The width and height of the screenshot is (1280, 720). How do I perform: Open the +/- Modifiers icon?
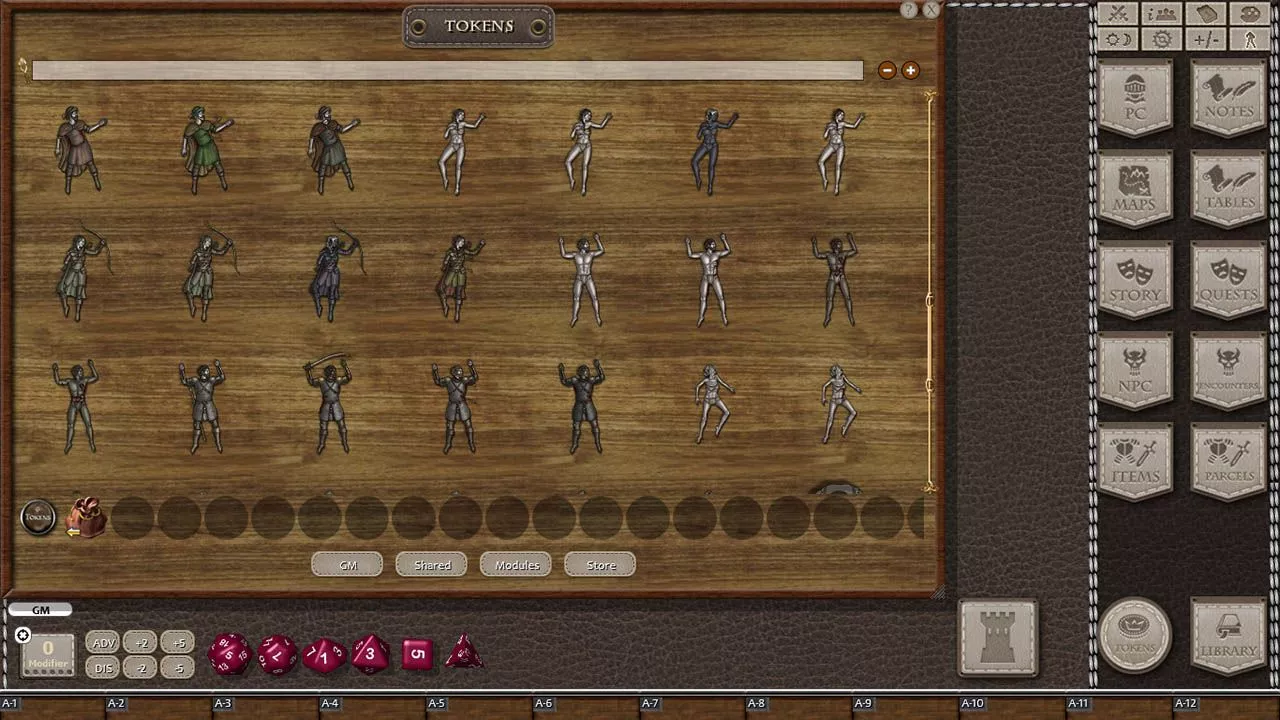click(1206, 40)
